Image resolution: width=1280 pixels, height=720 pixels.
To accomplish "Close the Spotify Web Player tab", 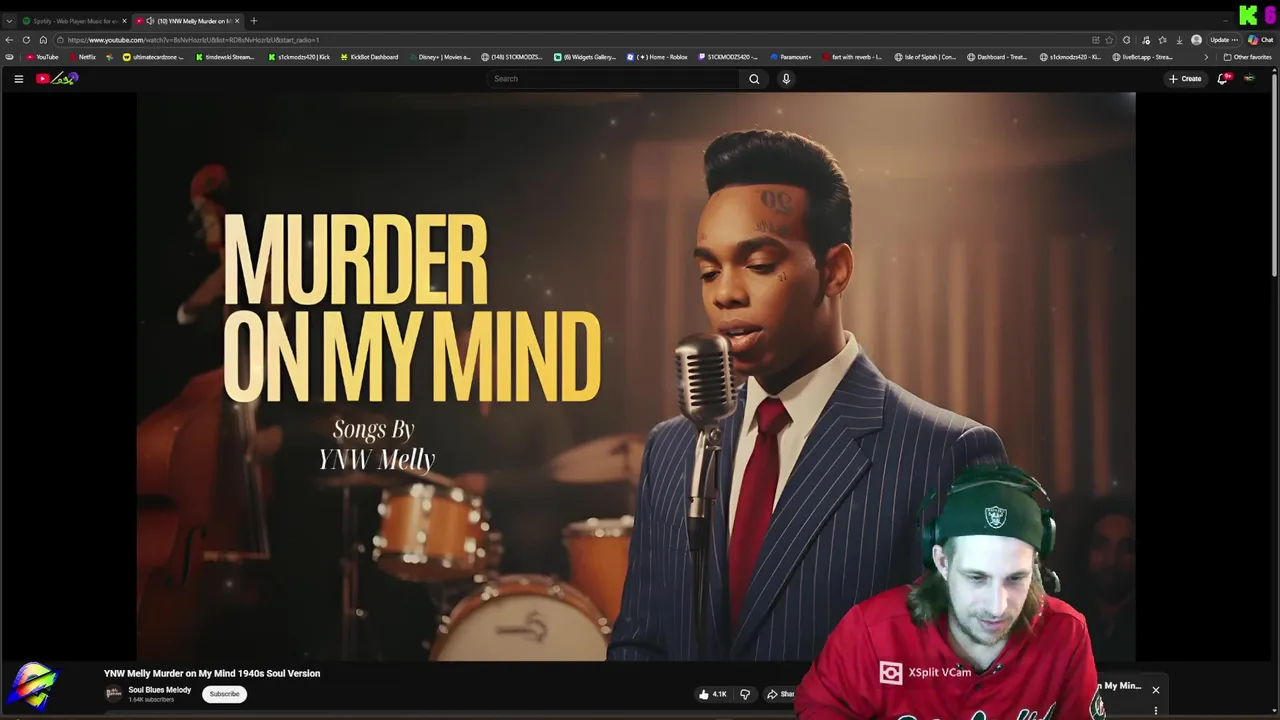I will point(124,21).
